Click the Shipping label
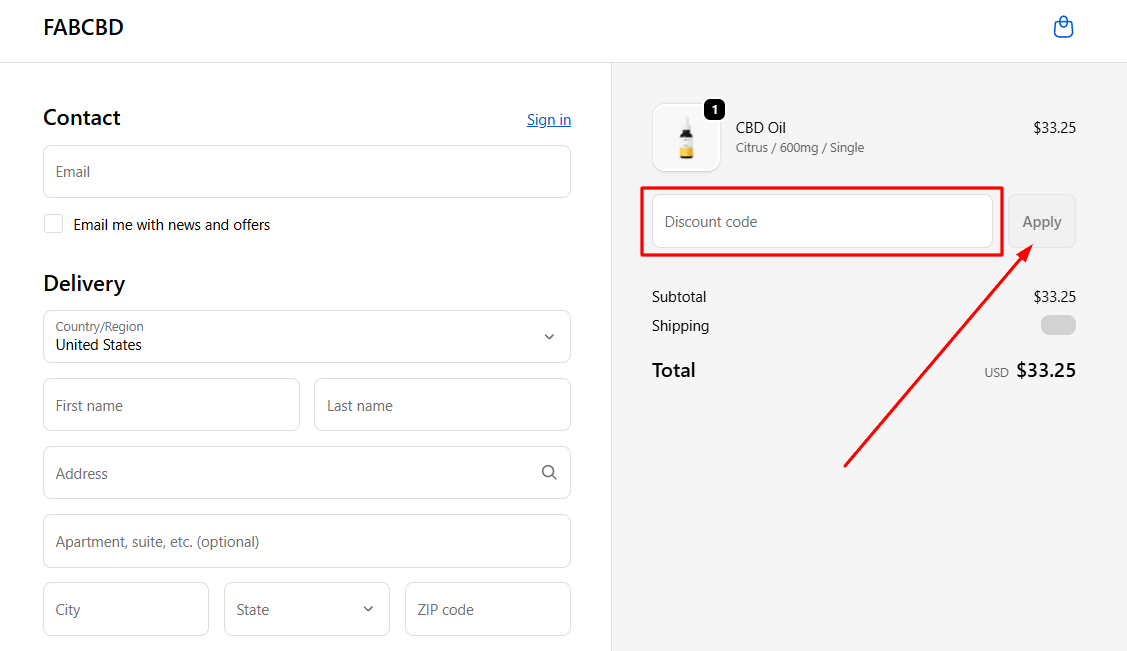This screenshot has width=1127, height=651. [680, 326]
